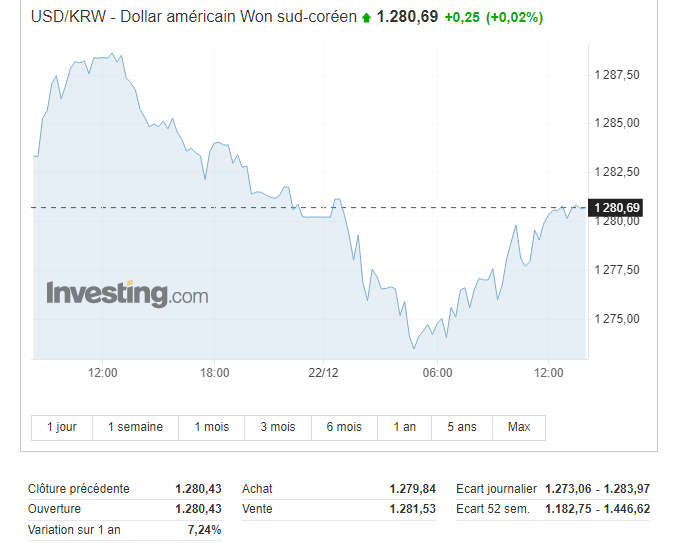This screenshot has height=543, width=674.
Task: Click the USD/KRW chart title
Action: [194, 17]
